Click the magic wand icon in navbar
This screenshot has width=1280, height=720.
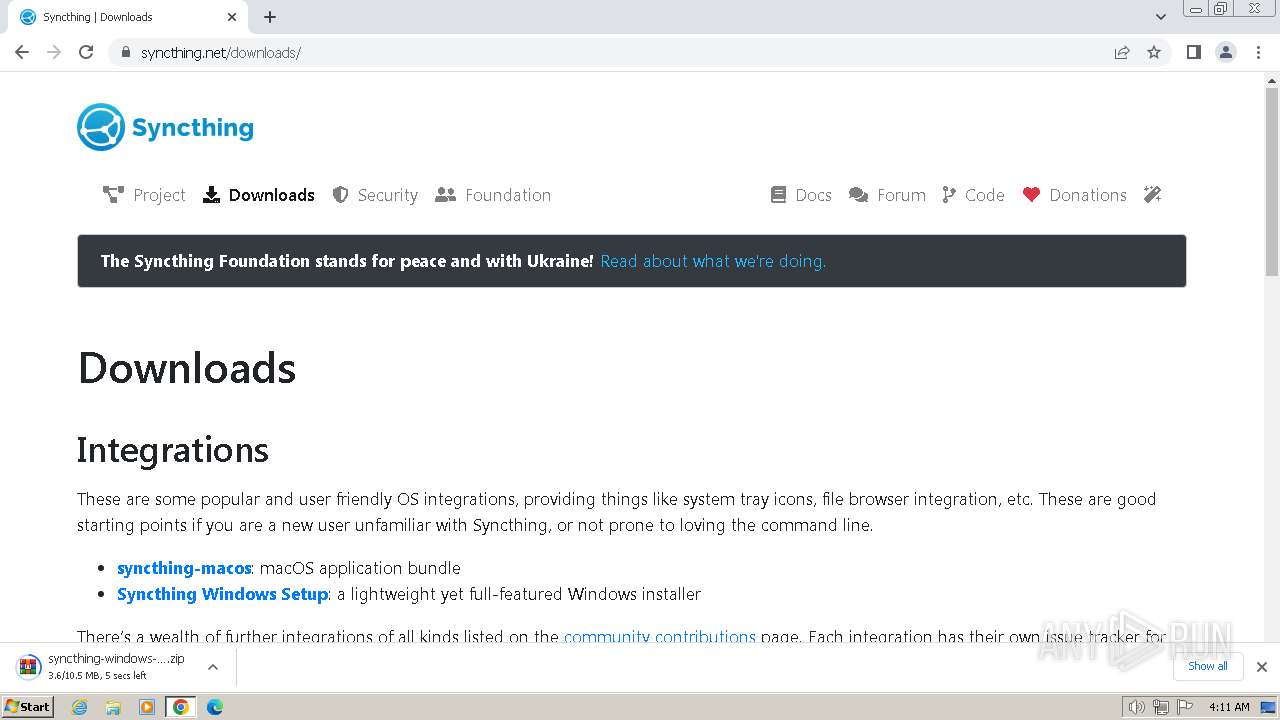click(x=1153, y=195)
